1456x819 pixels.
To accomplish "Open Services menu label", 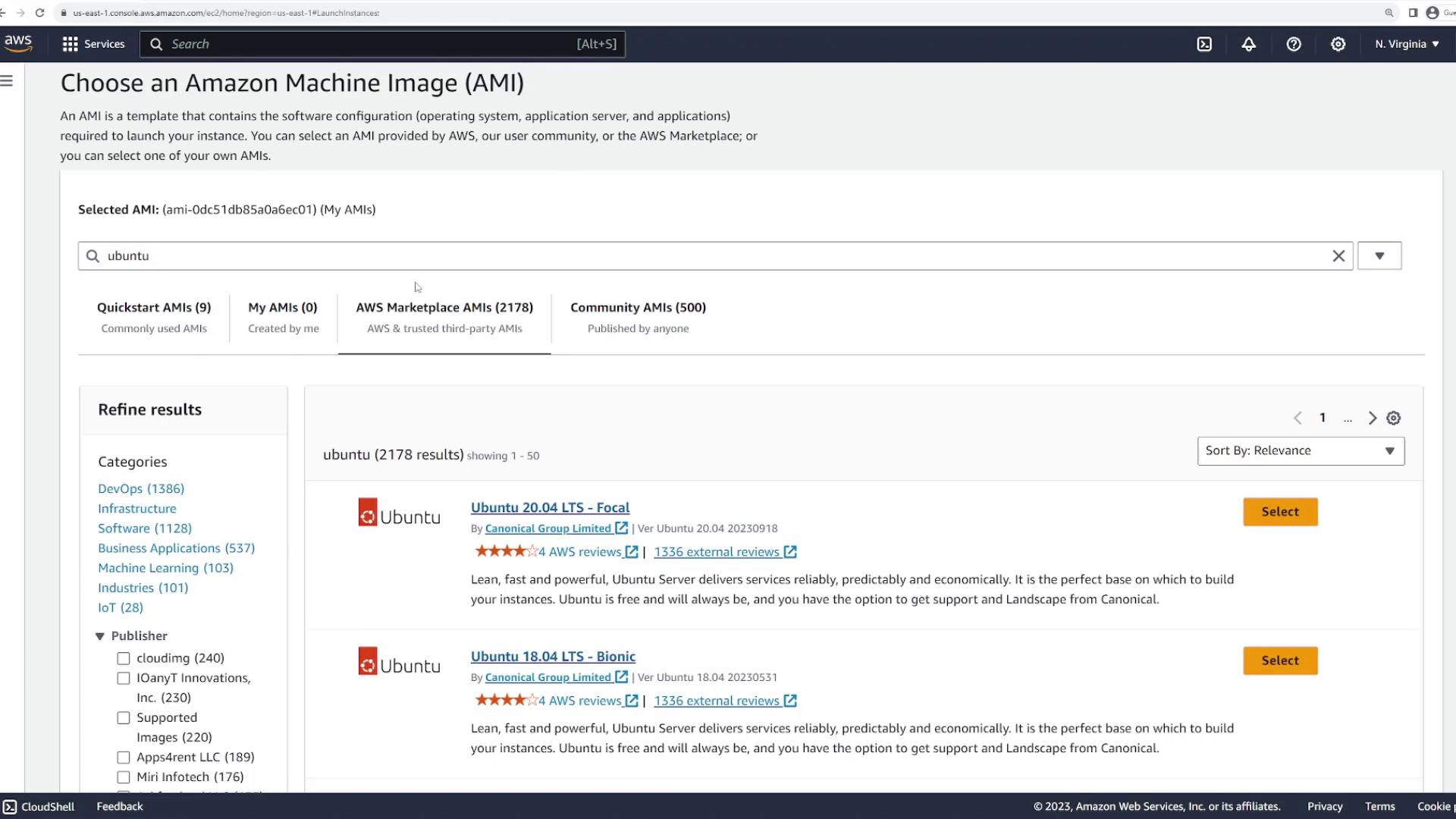I will coord(105,44).
